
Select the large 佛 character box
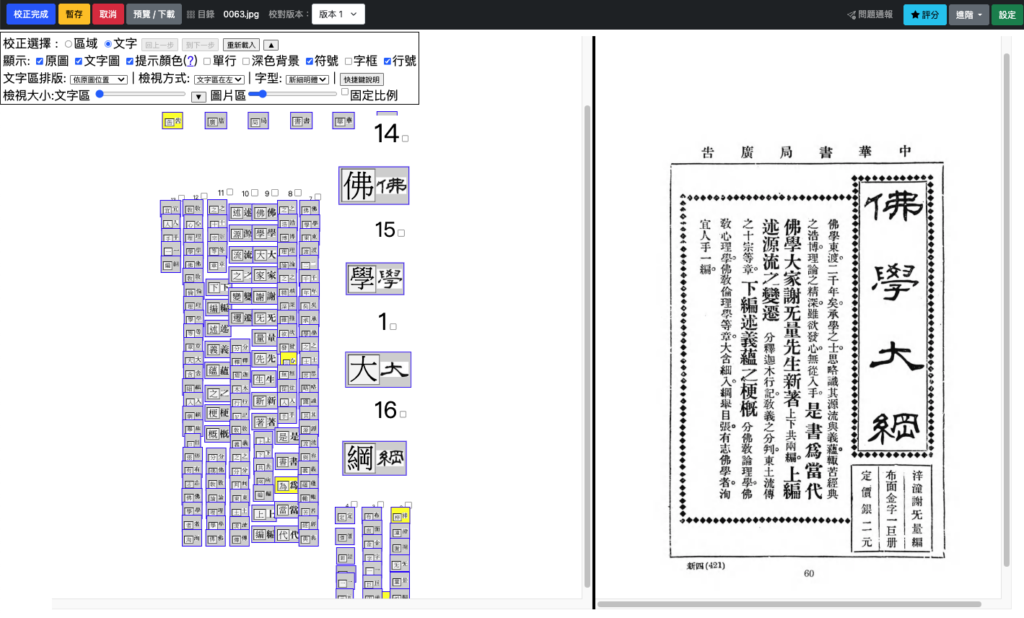coord(373,185)
